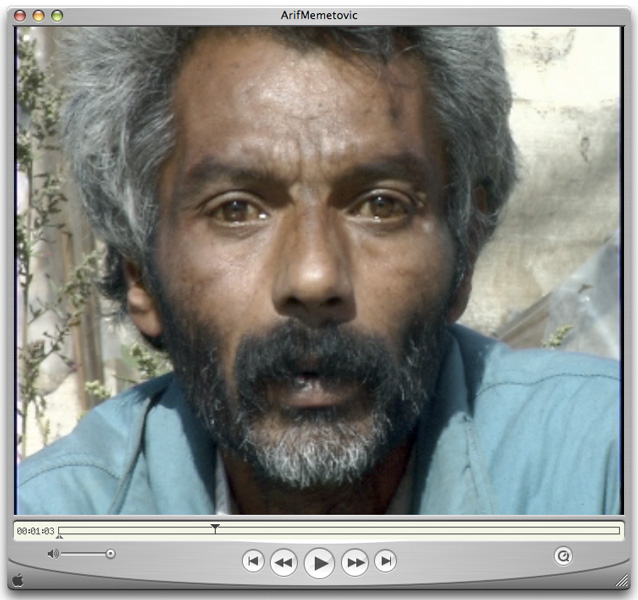Click the playhead marker on the timeline
Viewport: 638px width, 600px height.
click(215, 528)
